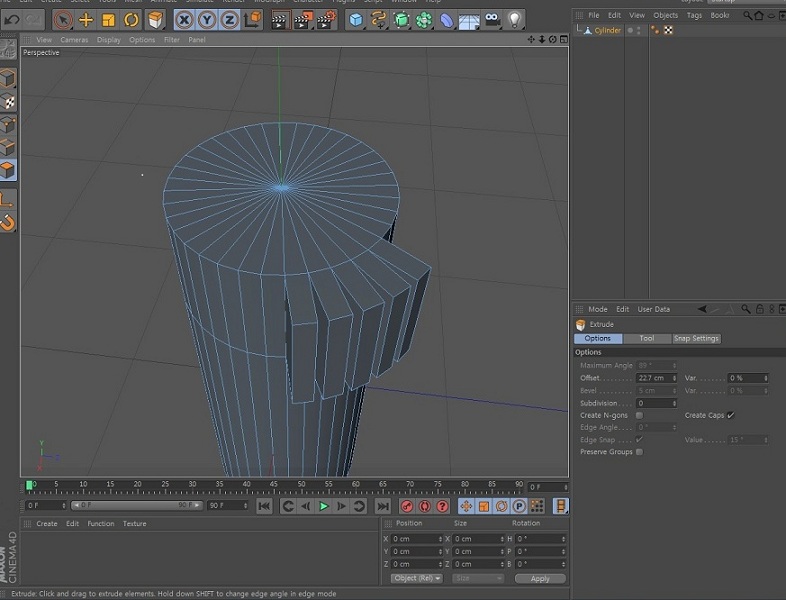
Task: Open the Tags menu in Object Manager
Action: tap(694, 16)
